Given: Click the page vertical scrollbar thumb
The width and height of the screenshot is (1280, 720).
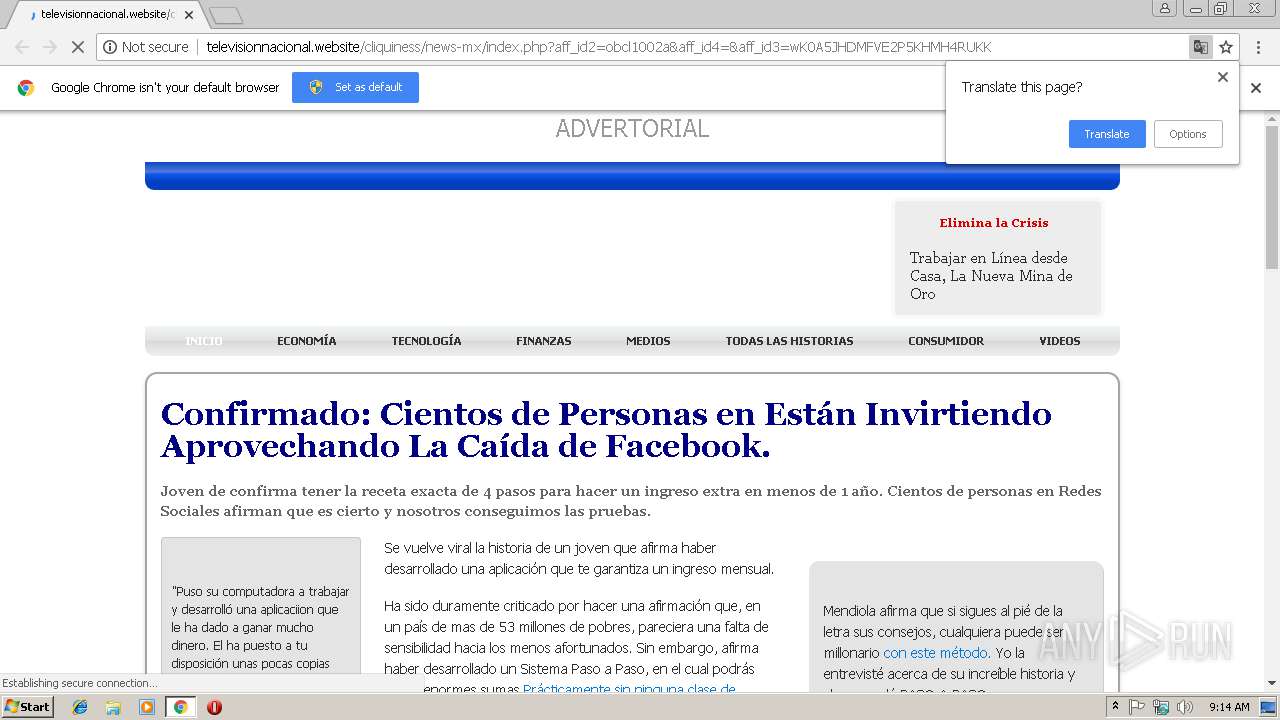Looking at the screenshot, I should (x=1272, y=198).
